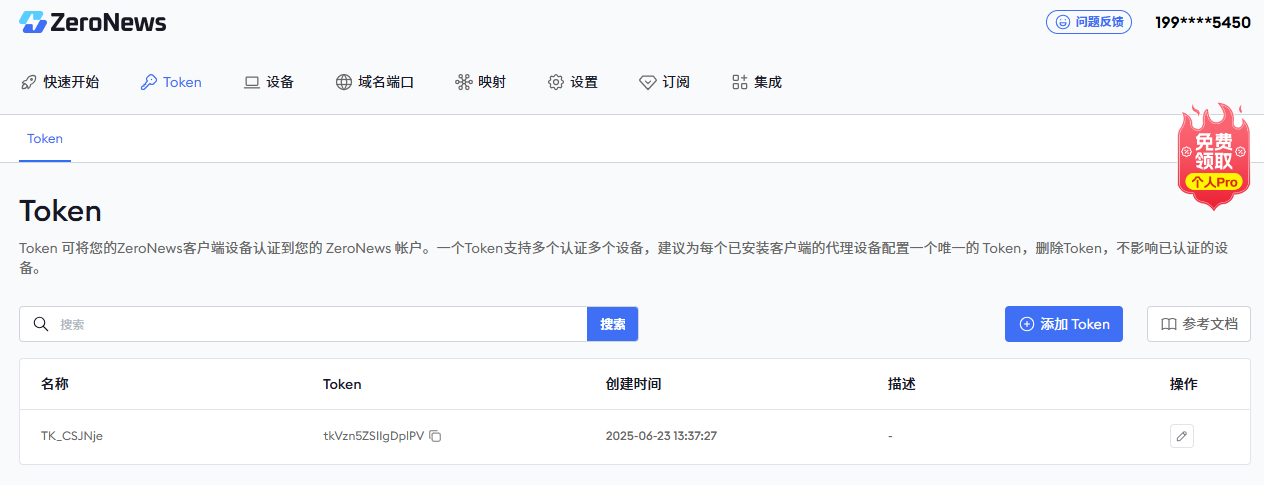The height and width of the screenshot is (485, 1264).
Task: Open the 集成 menu item
Action: (x=756, y=82)
